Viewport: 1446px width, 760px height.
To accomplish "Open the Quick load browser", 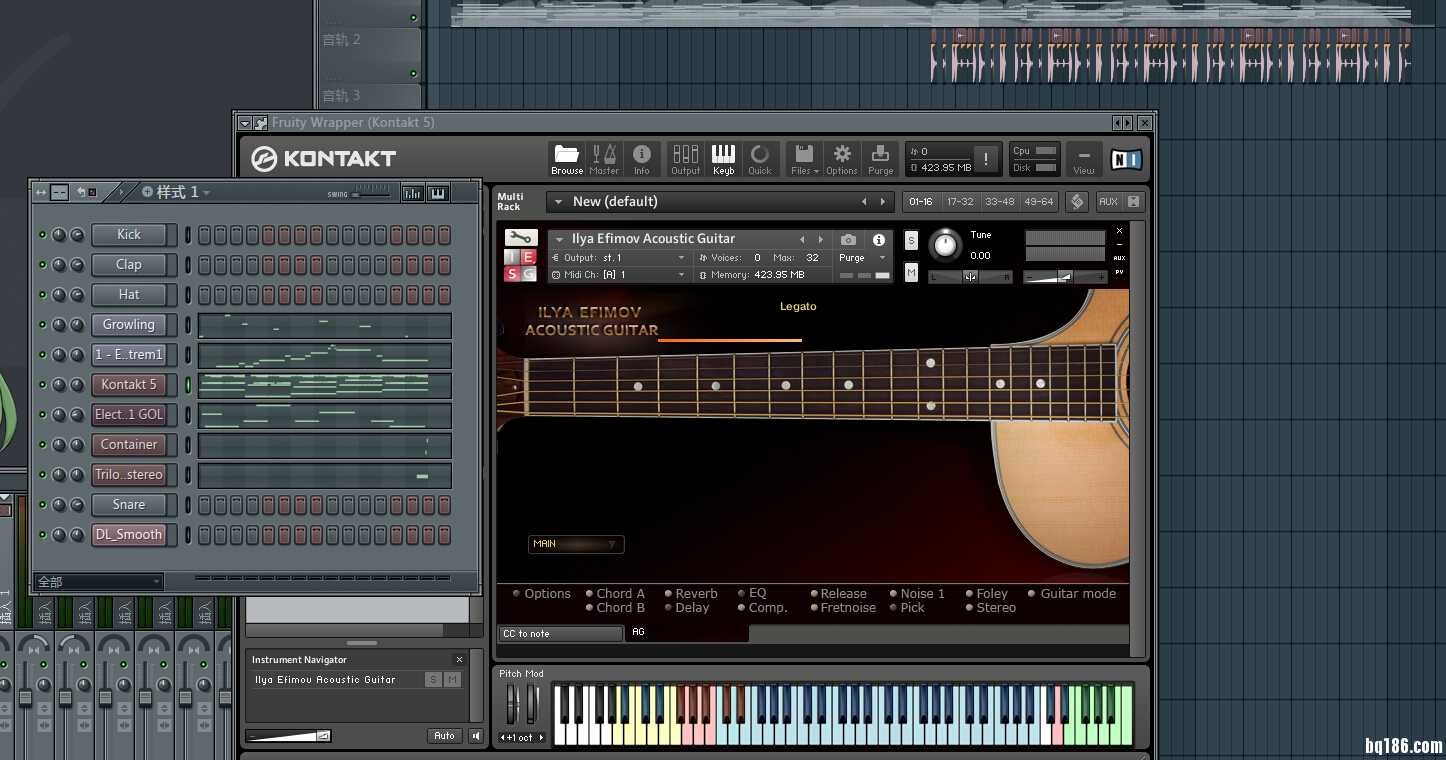I will (760, 159).
